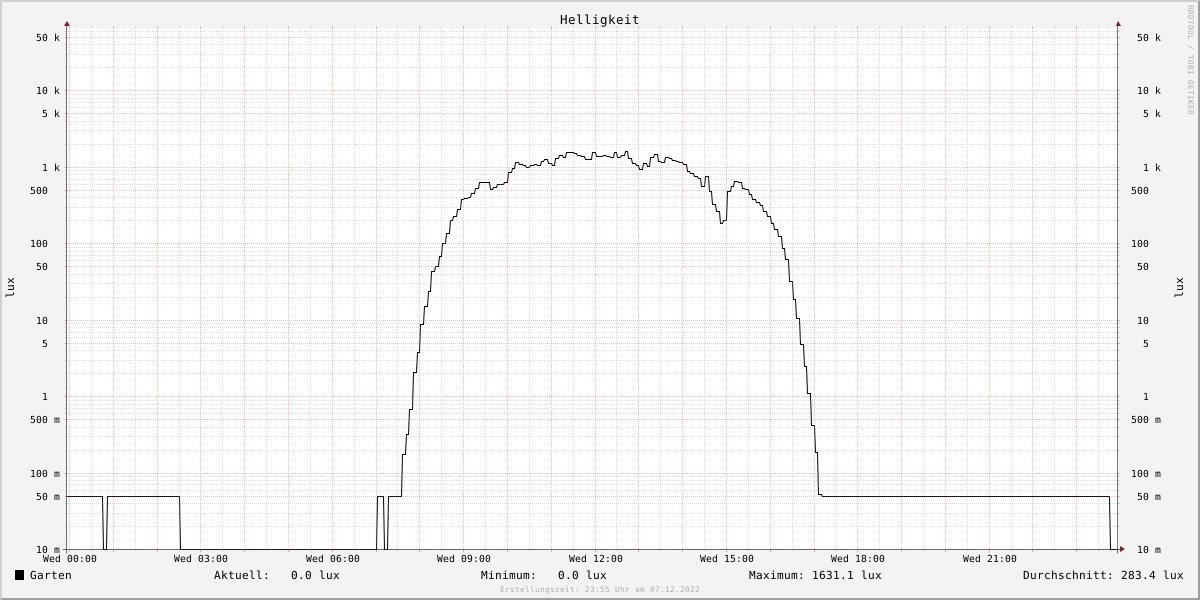Click the Erstellungszeit timestamp footer text
Image resolution: width=1200 pixels, height=600 pixels.
tap(600, 589)
